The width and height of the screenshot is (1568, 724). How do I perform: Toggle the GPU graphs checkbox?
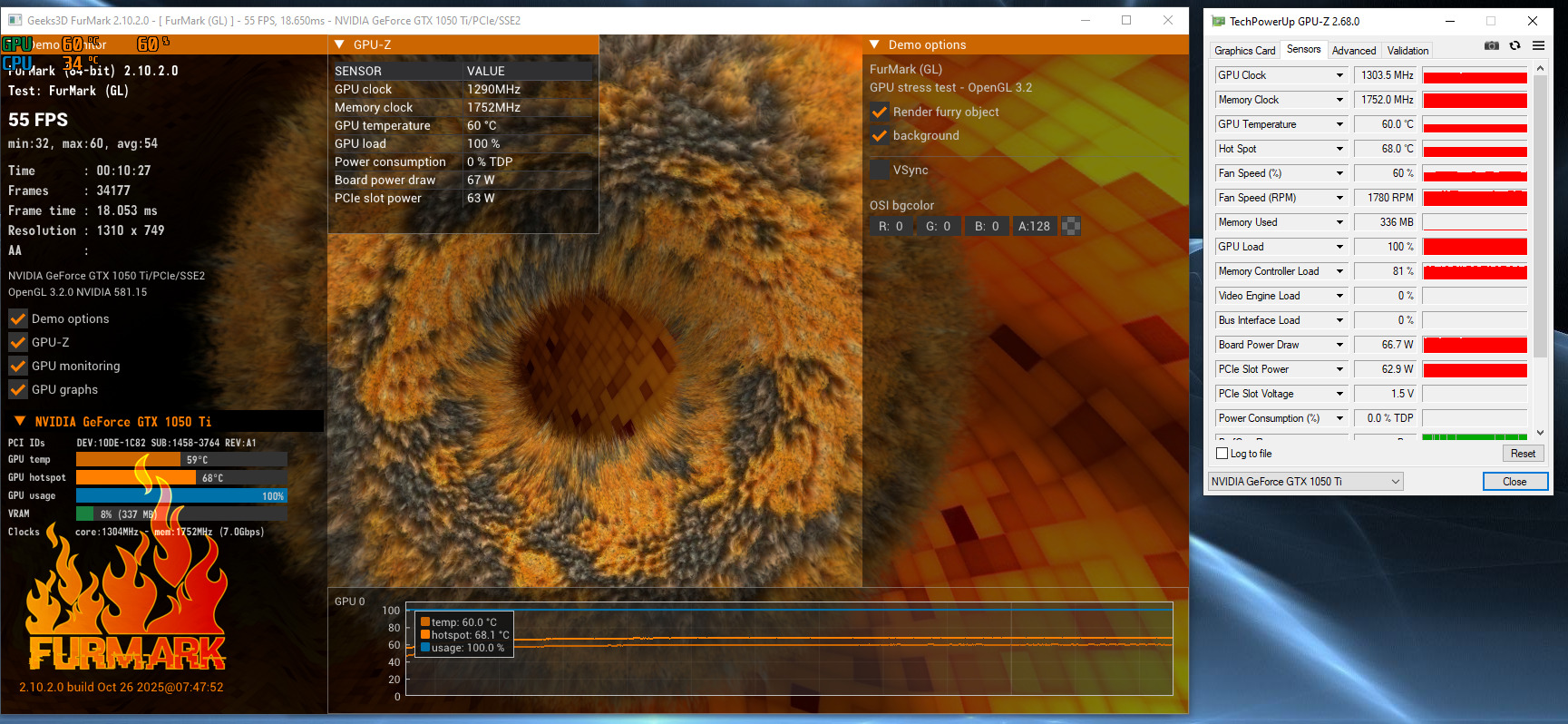click(x=17, y=389)
